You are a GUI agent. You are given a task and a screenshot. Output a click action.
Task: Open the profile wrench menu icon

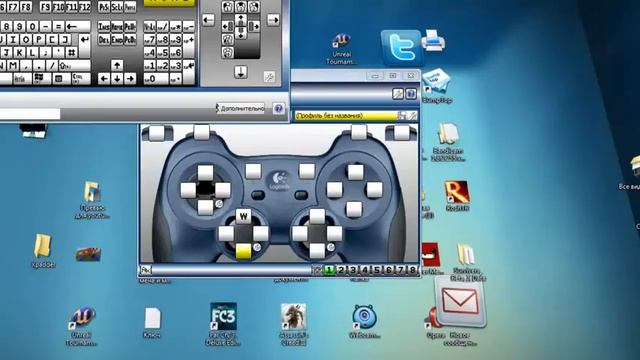413,116
